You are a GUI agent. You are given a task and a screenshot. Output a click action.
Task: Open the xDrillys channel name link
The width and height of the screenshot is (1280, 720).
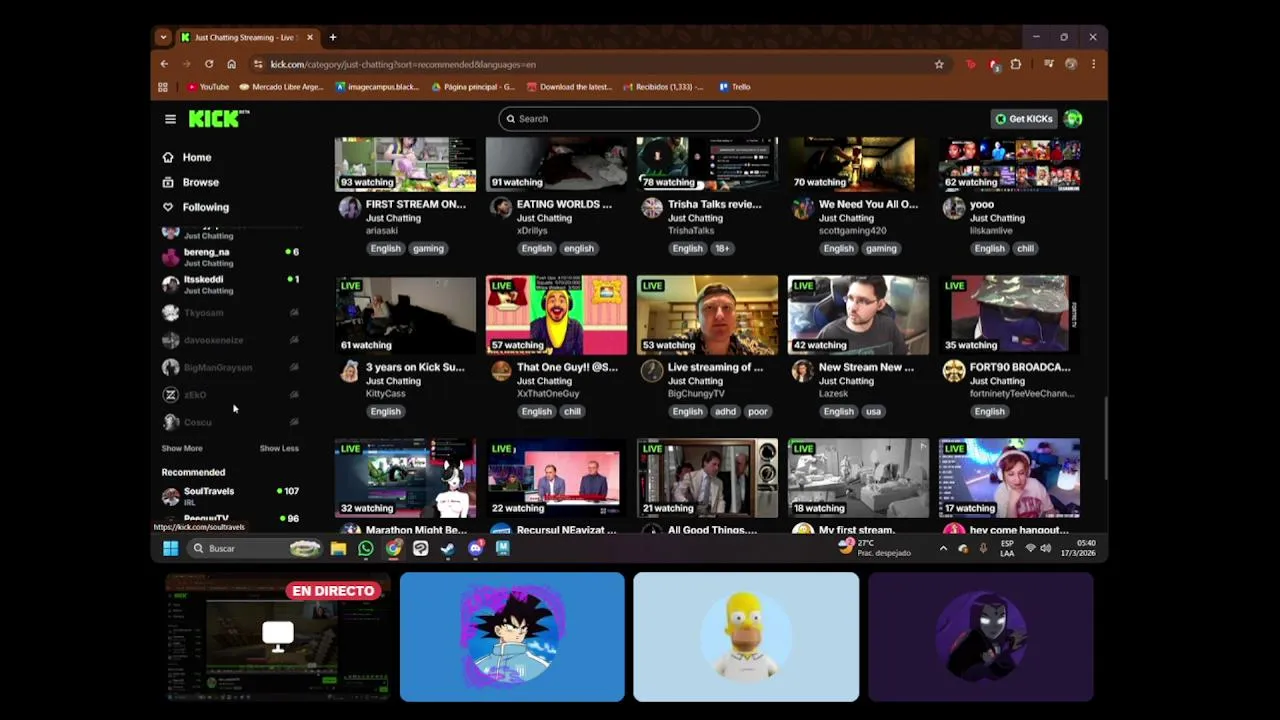pyautogui.click(x=531, y=231)
